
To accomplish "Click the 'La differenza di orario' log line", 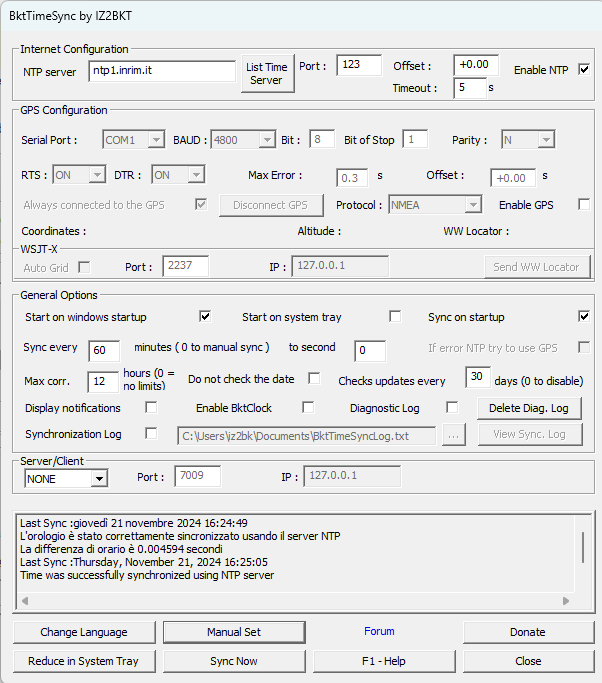I will pyautogui.click(x=122, y=549).
